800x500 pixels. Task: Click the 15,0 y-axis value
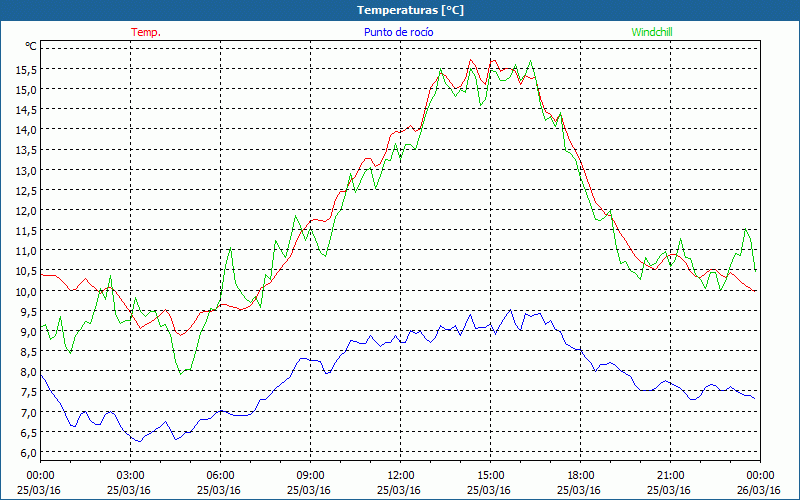[26, 90]
